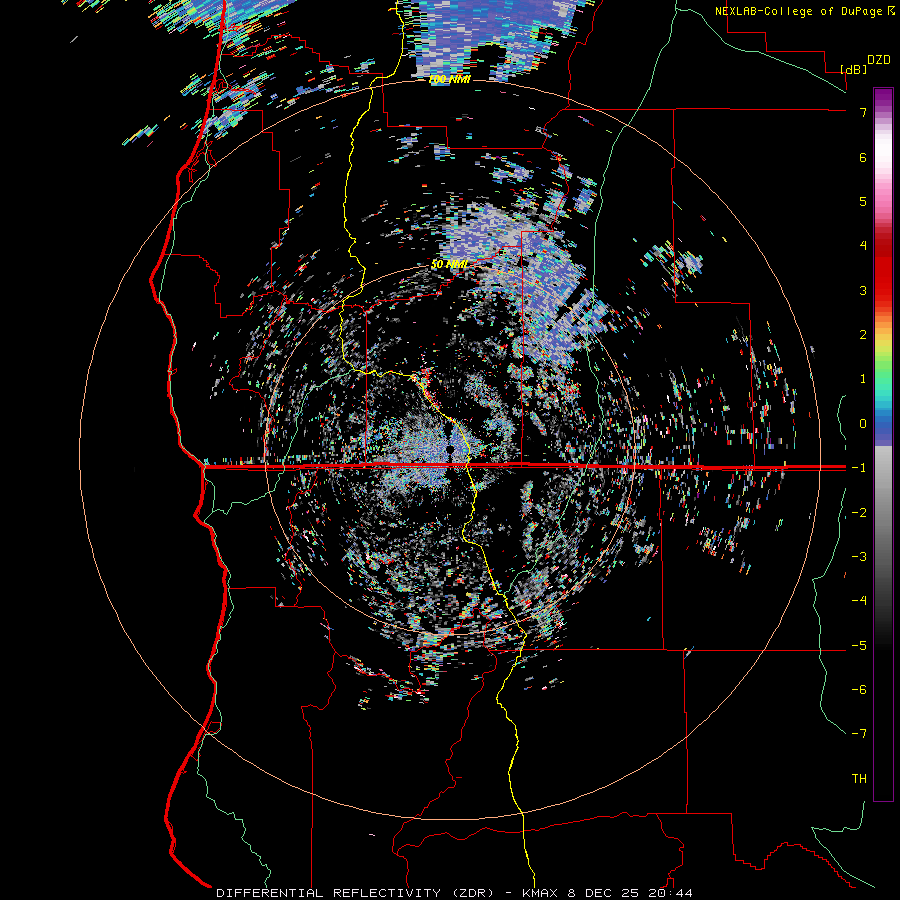Screen dimensions: 900x900
Task: Click the ZDR color scale bar
Action: point(883,444)
